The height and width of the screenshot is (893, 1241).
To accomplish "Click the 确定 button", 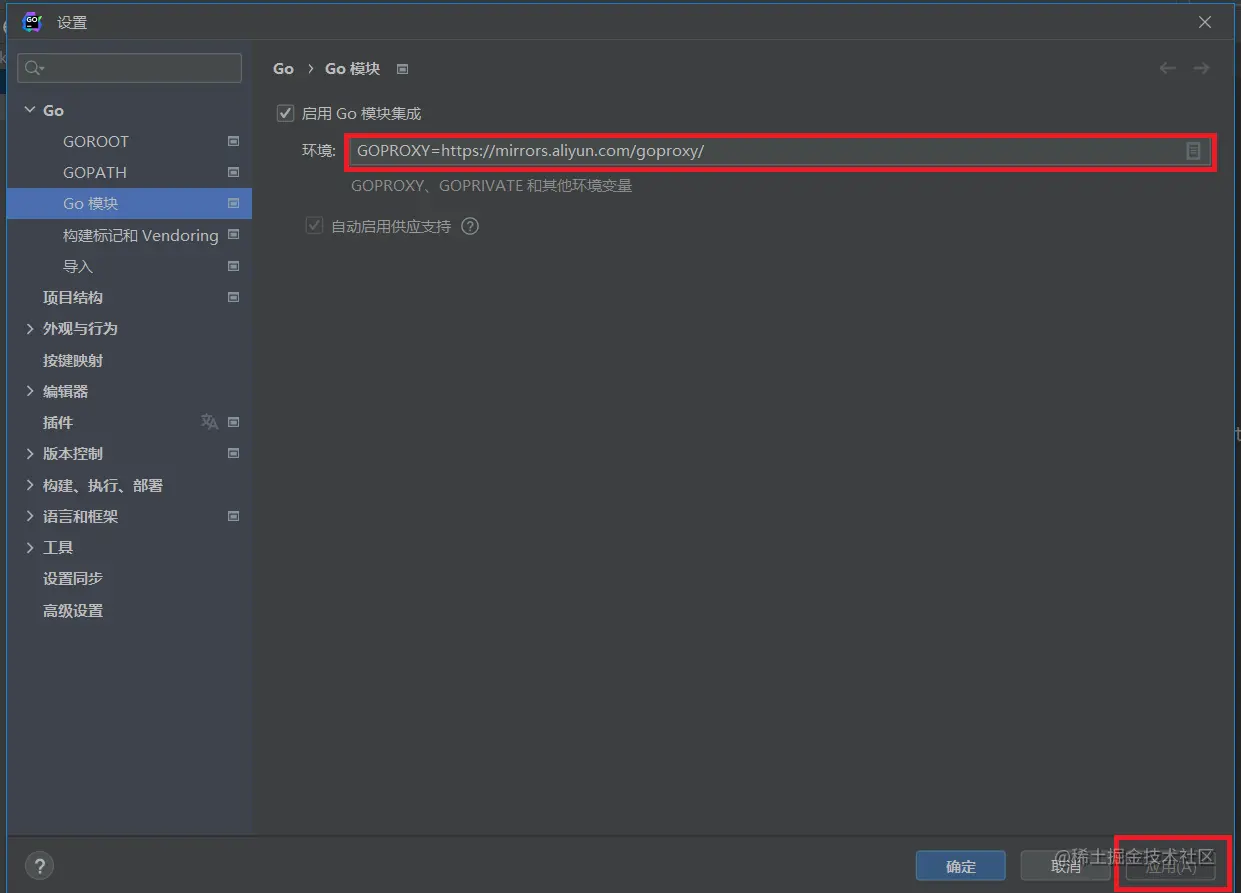I will pyautogui.click(x=961, y=866).
